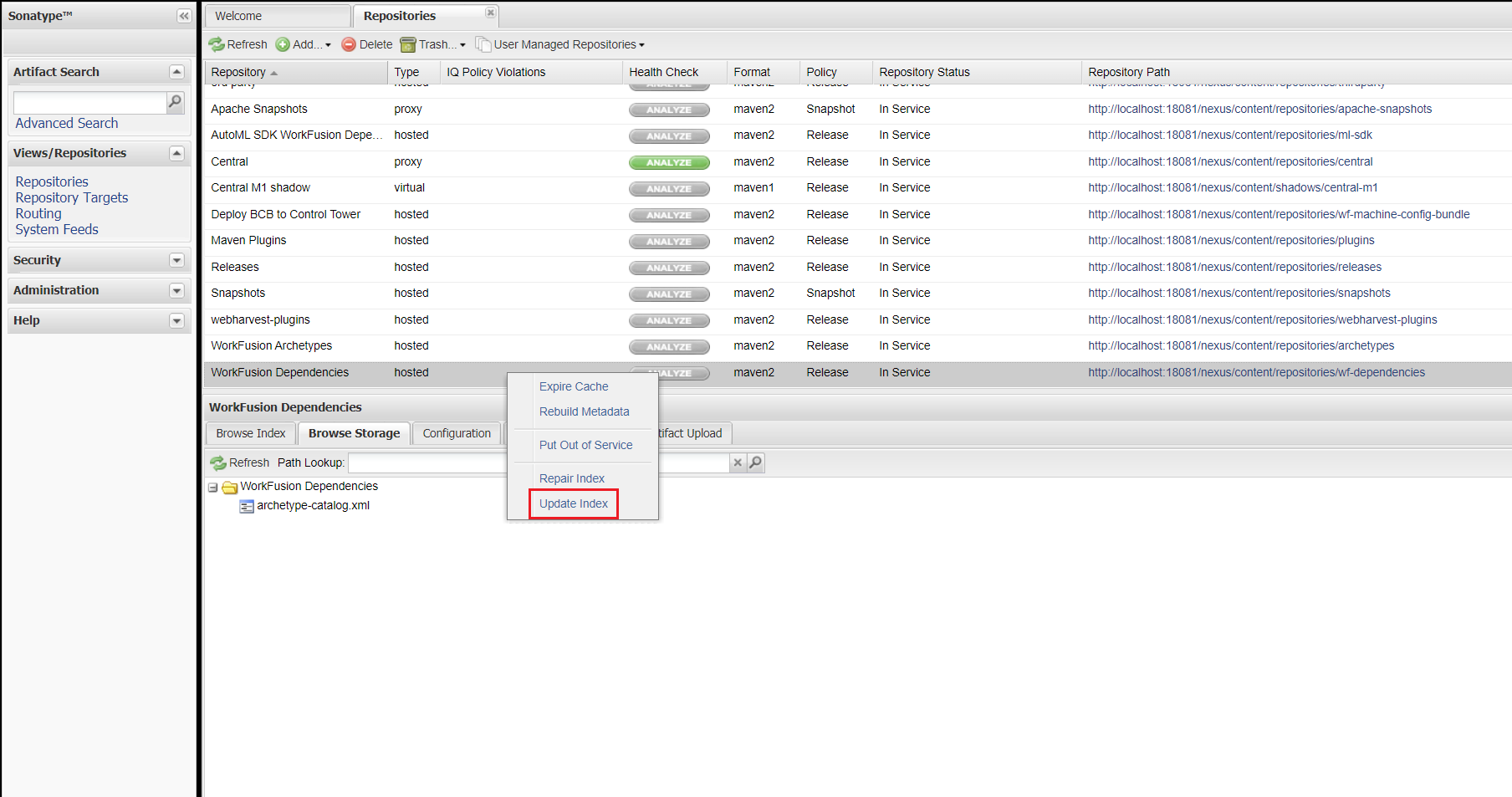Sort by the Repository Status column header

point(977,72)
